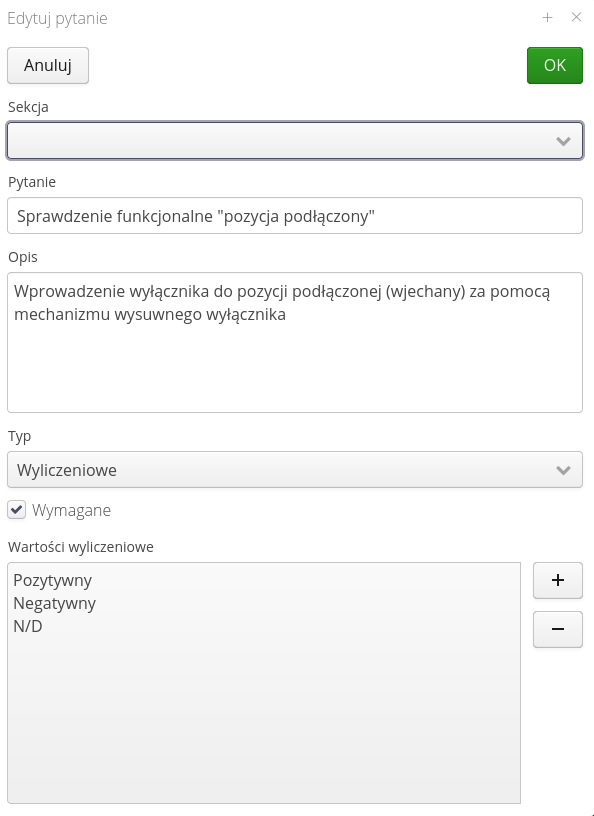Open the Typ dropdown showing Wyliczeniowe

tap(295, 469)
